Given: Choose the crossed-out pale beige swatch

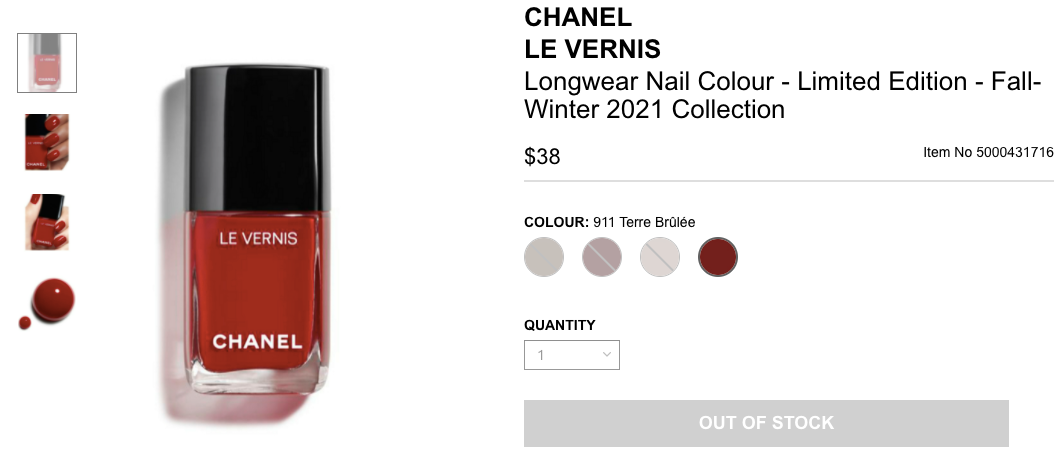Looking at the screenshot, I should (x=660, y=257).
